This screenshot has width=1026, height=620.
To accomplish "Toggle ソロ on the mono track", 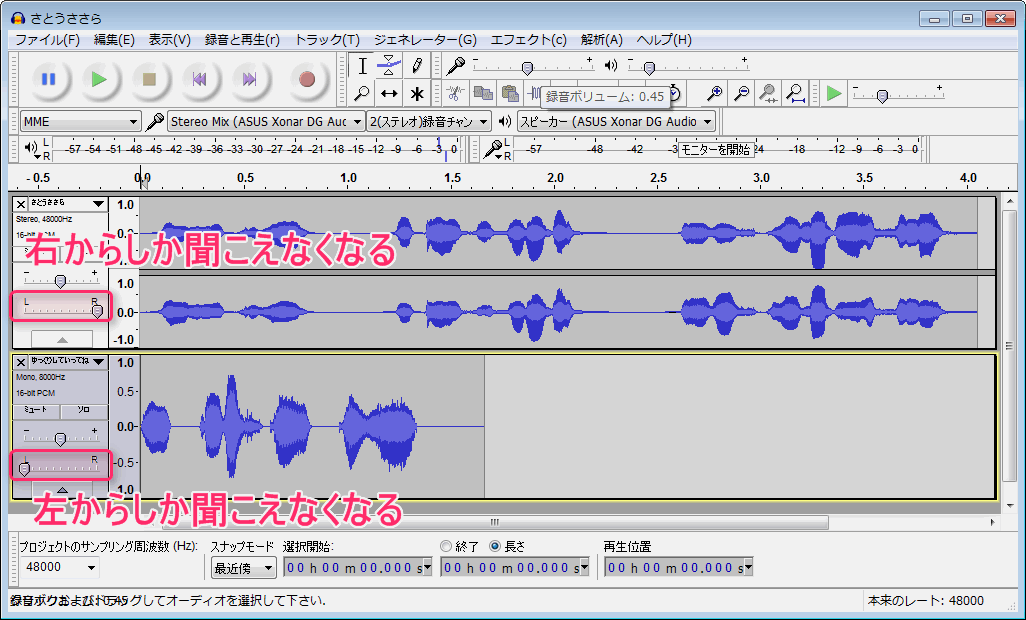I will coord(84,411).
